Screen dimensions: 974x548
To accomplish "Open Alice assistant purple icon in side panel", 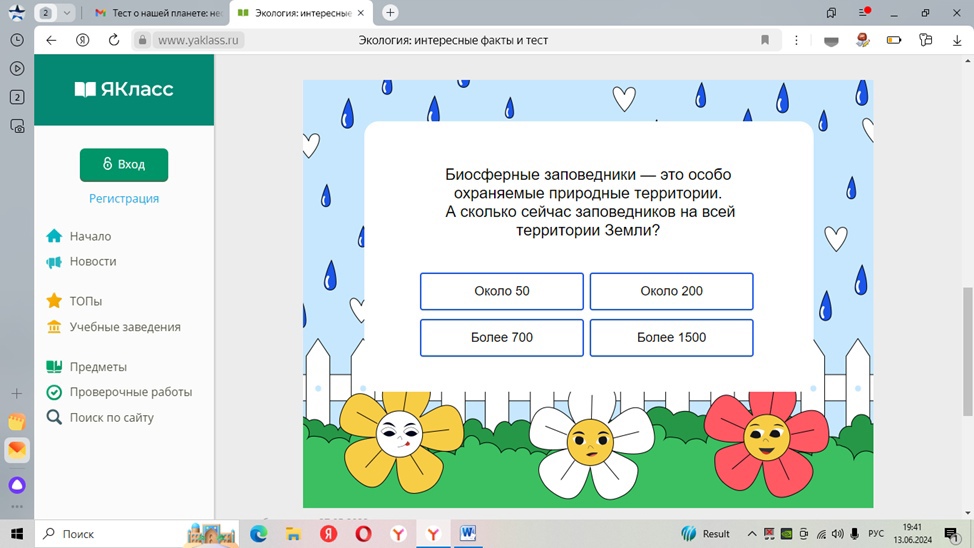I will point(17,485).
